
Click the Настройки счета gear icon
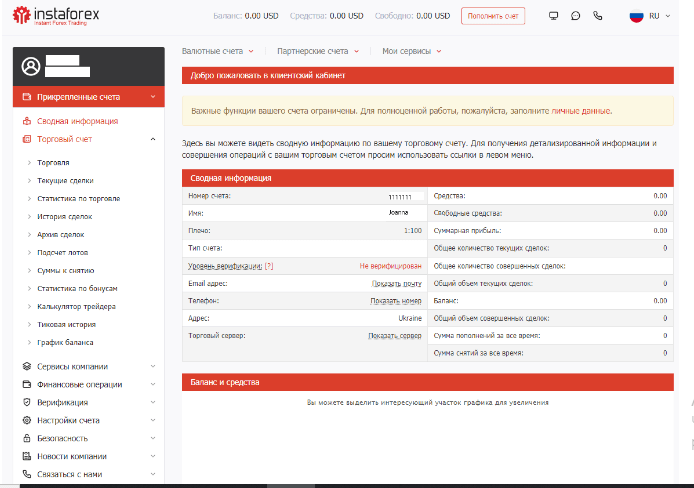tap(27, 420)
